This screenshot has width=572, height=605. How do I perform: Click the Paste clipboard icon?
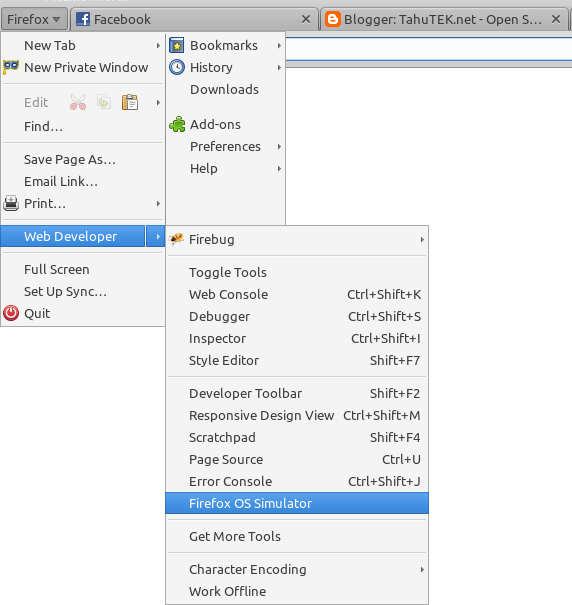pyautogui.click(x=130, y=102)
